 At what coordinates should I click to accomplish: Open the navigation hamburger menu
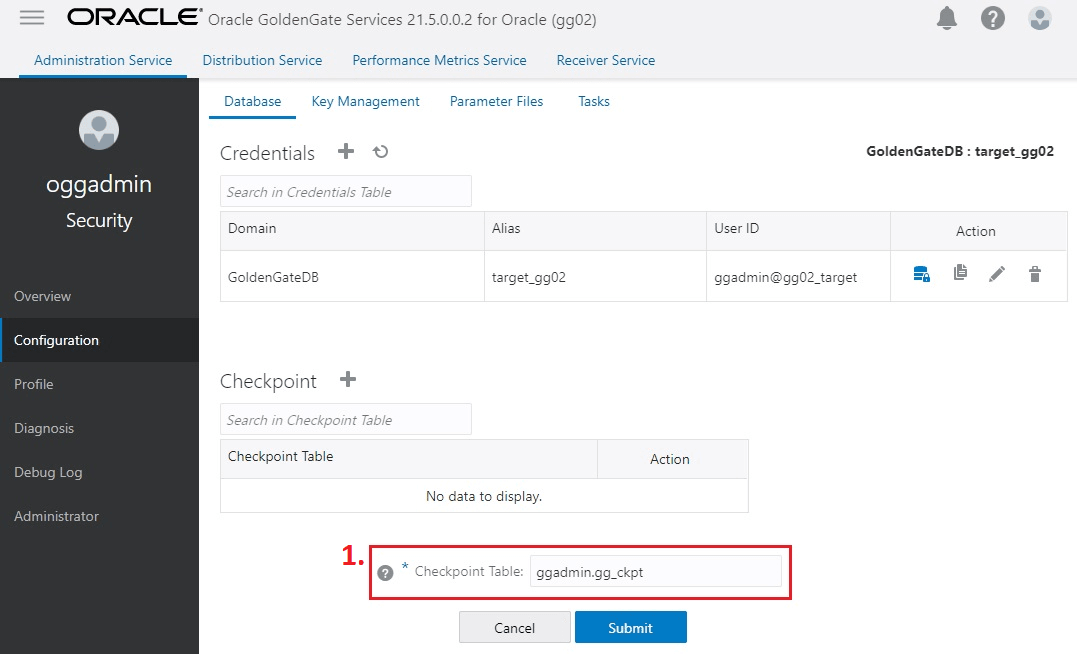tap(31, 17)
